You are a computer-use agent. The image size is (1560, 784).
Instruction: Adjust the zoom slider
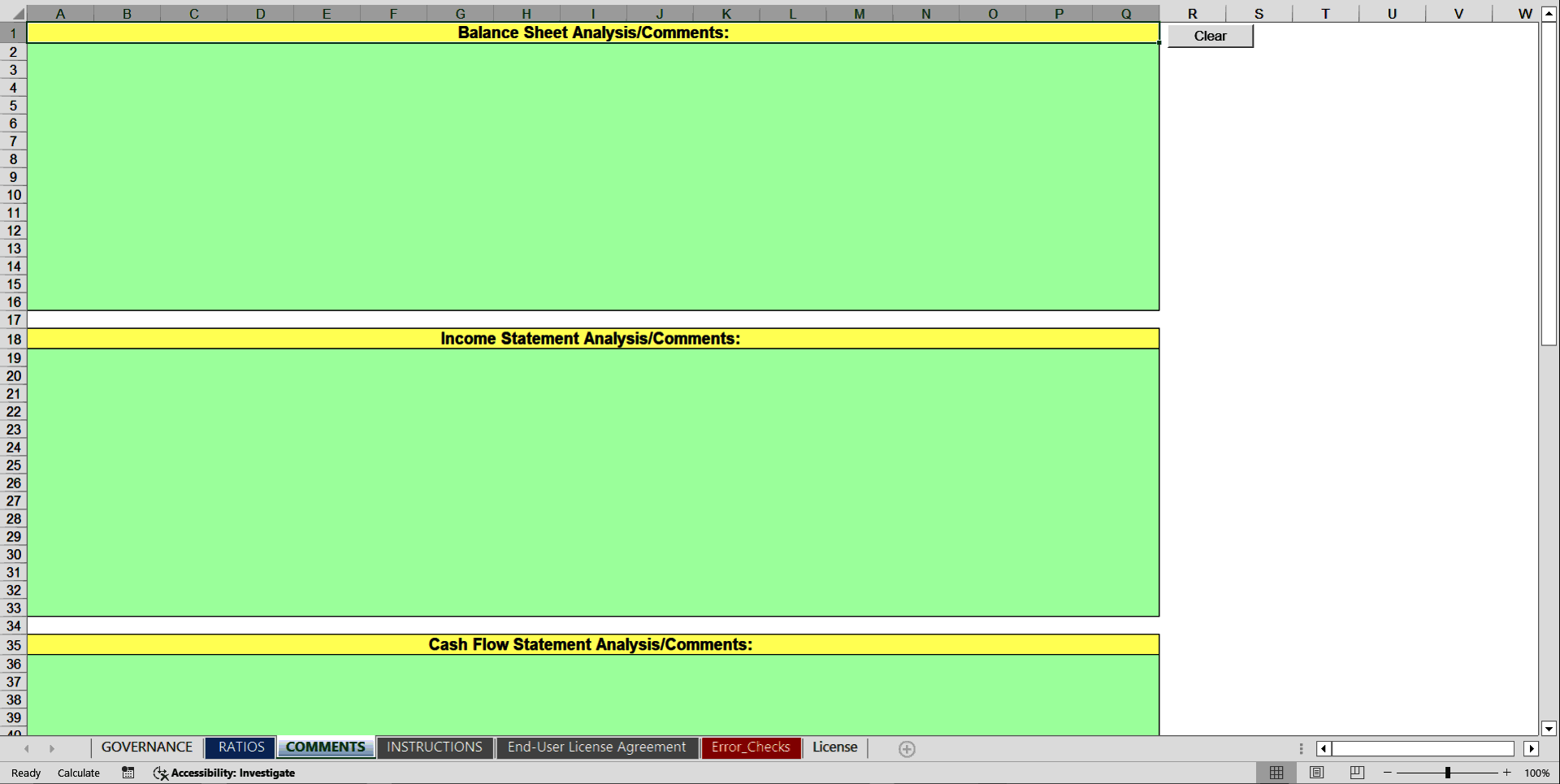click(x=1448, y=773)
